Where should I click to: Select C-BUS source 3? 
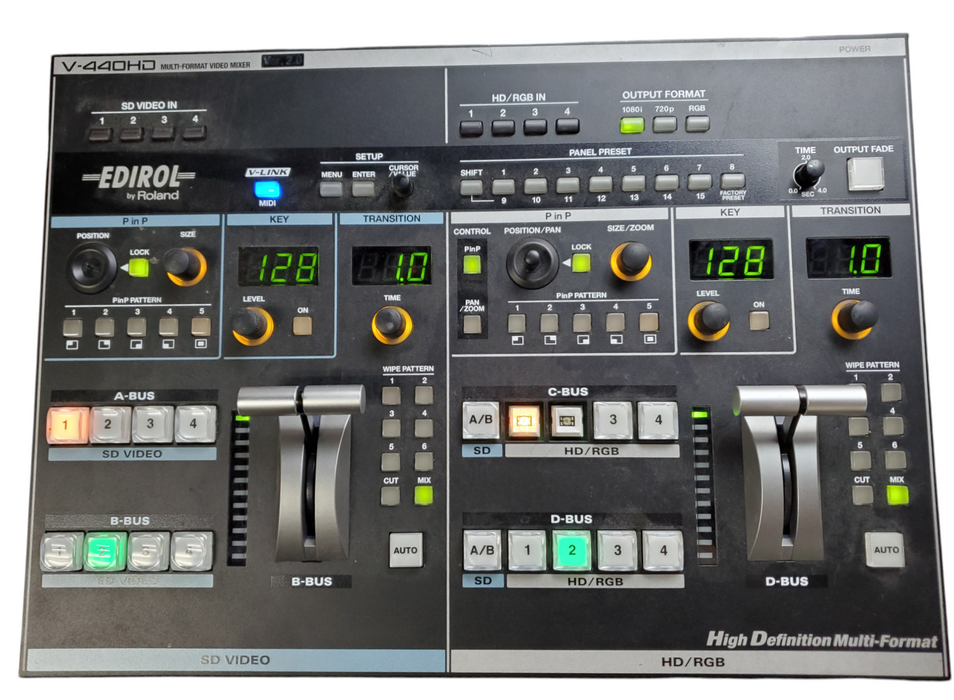(x=613, y=419)
